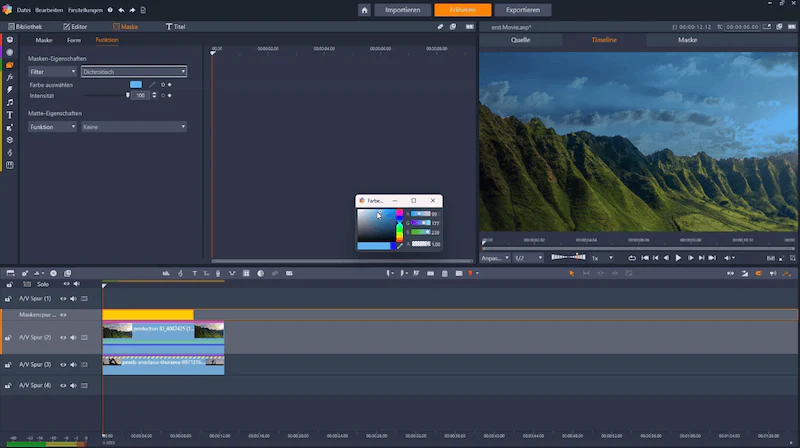Toggle loop playback icon
Viewport: 800px width, 448px height.
click(x=632, y=258)
